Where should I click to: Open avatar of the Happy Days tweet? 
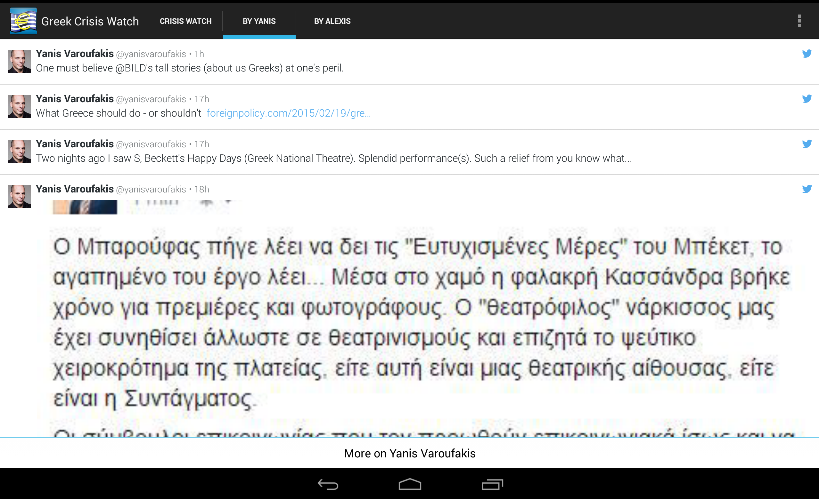tap(19, 151)
